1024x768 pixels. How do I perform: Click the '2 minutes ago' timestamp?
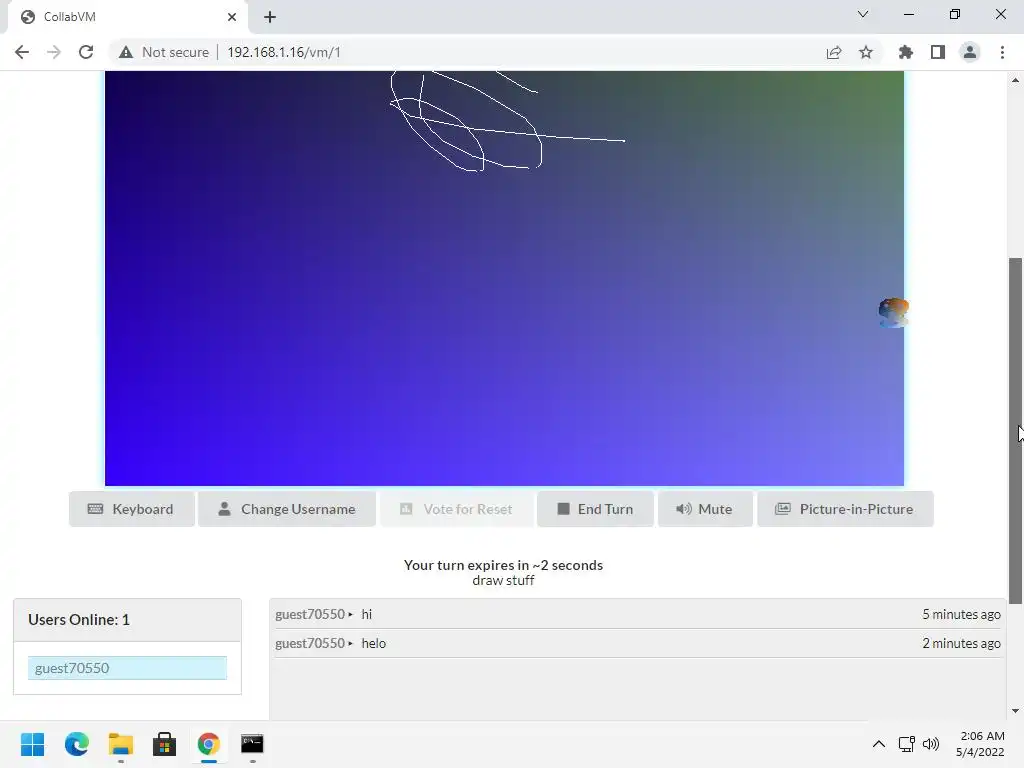961,643
